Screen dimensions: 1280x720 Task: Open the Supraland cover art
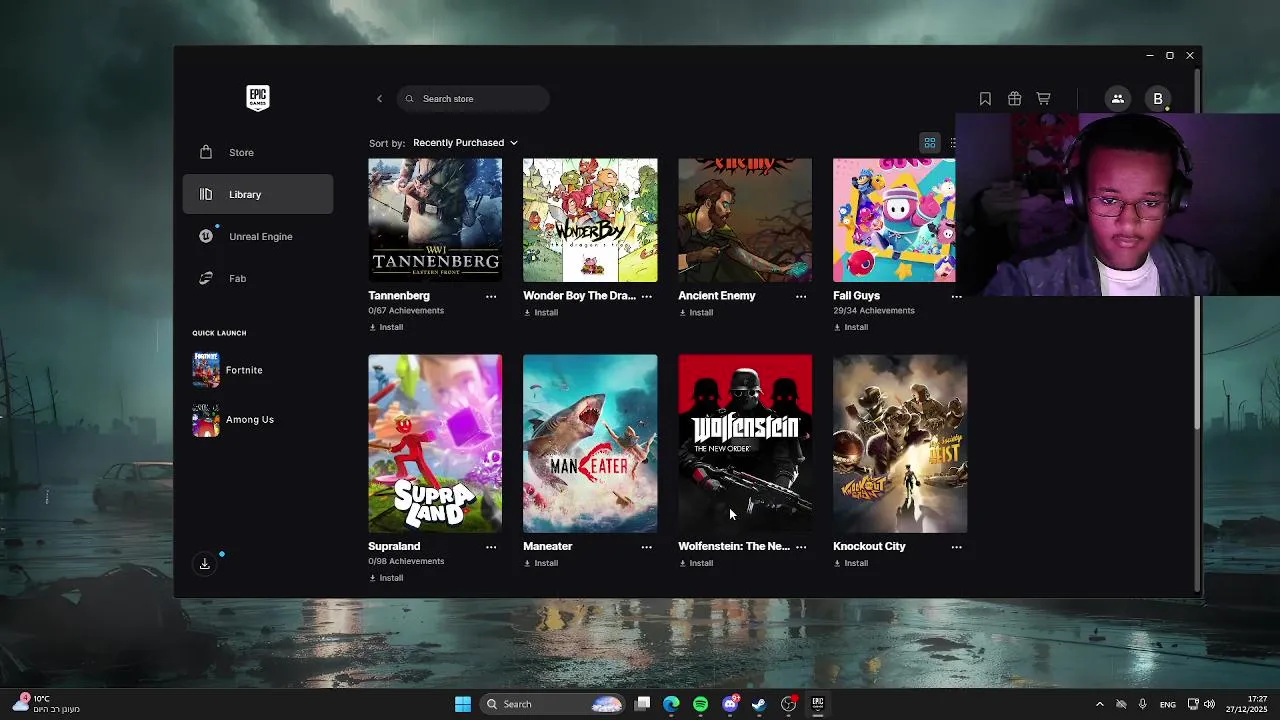pyautogui.click(x=435, y=444)
